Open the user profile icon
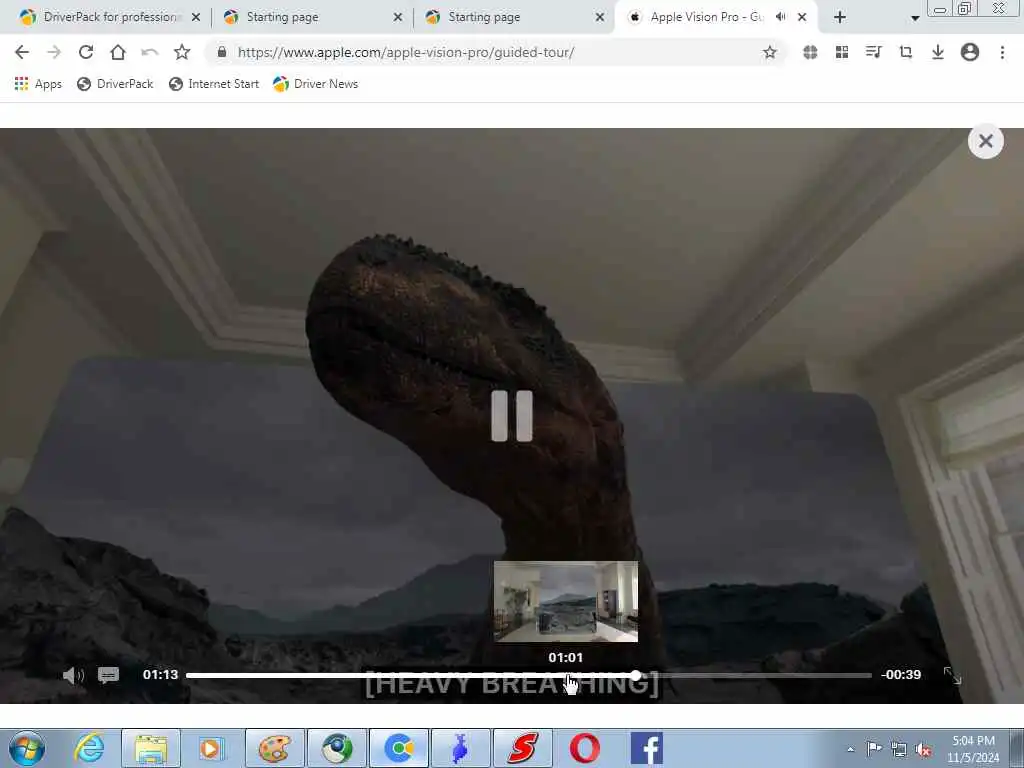 [x=970, y=52]
